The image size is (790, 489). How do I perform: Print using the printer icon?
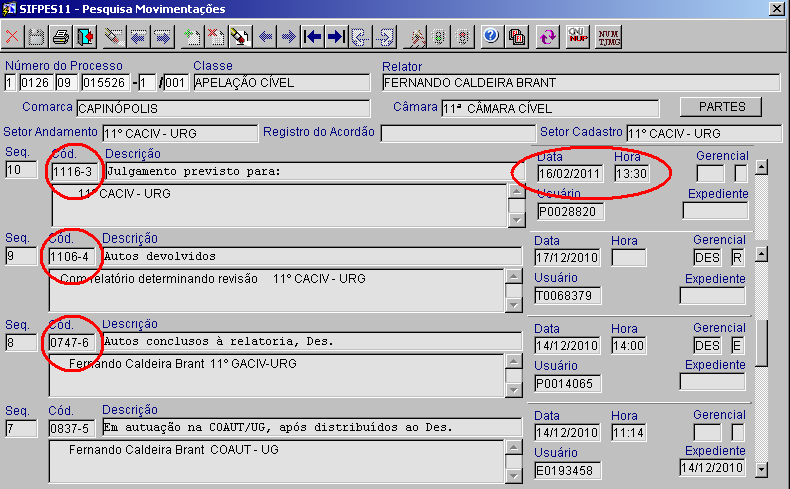point(61,37)
